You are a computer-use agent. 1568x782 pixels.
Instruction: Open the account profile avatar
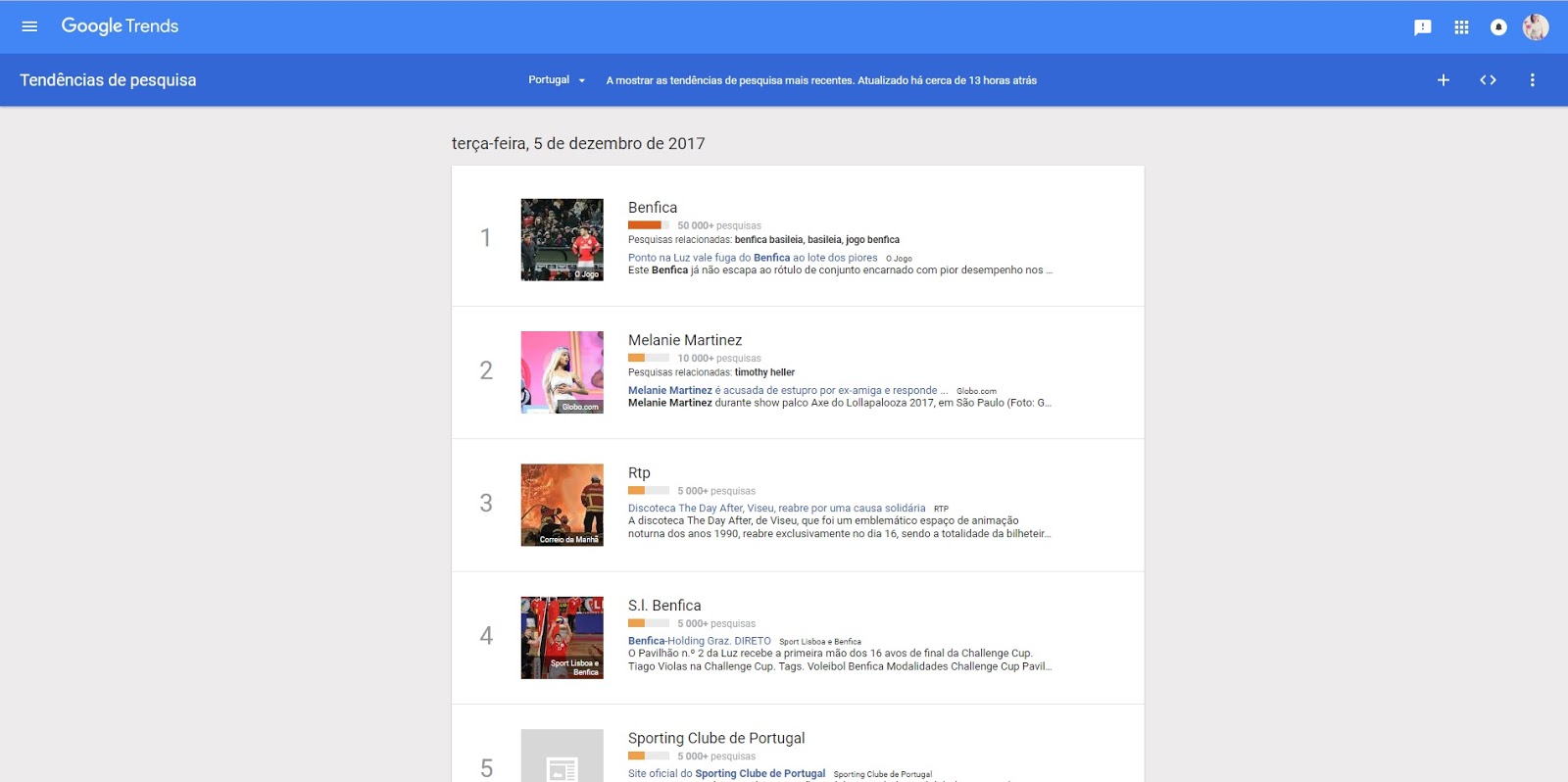coord(1536,27)
